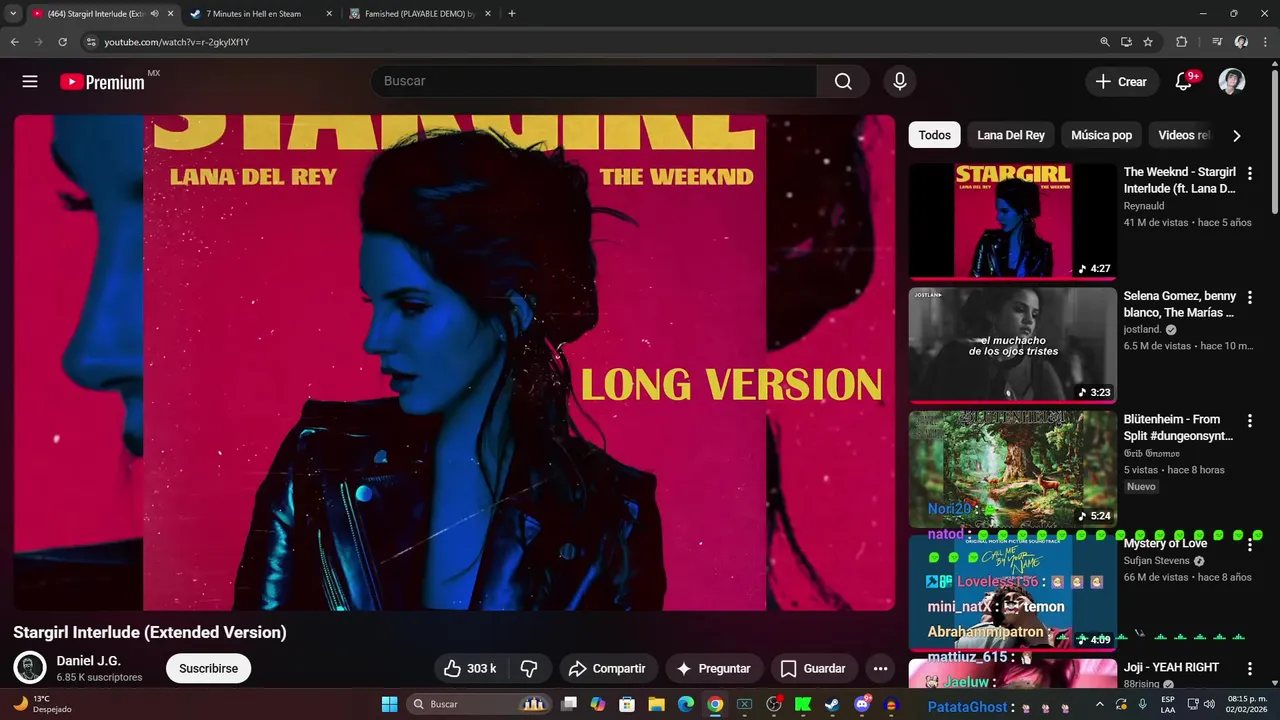Dislike the video with thumbs down
1280x720 pixels.
(529, 668)
